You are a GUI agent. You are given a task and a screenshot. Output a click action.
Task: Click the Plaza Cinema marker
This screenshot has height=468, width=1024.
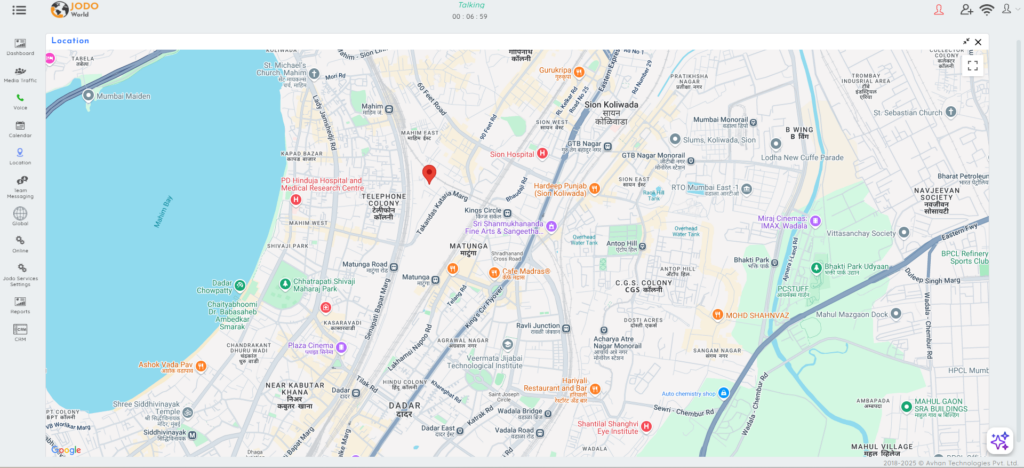(x=342, y=346)
